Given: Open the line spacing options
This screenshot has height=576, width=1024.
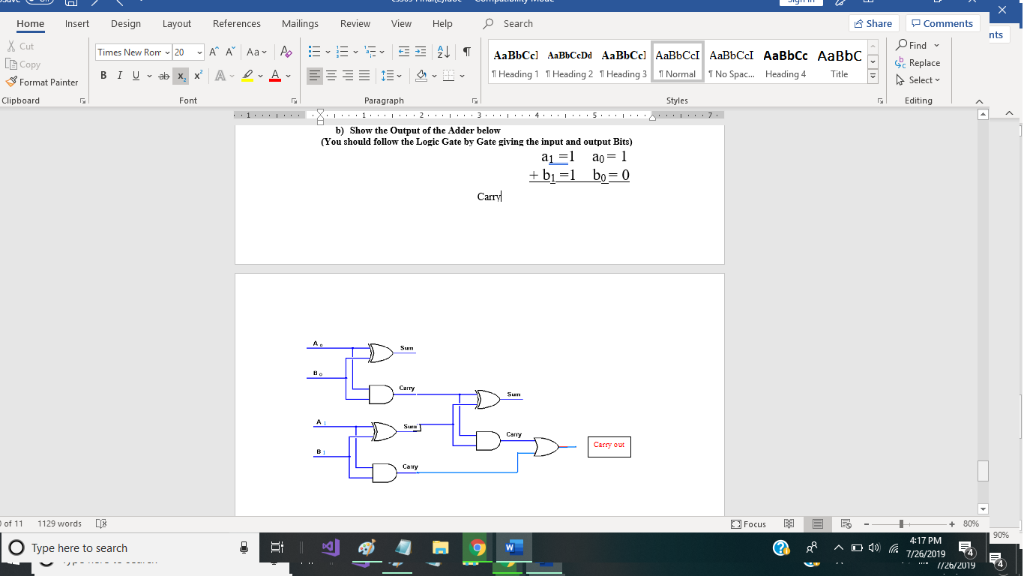Looking at the screenshot, I should tap(390, 76).
